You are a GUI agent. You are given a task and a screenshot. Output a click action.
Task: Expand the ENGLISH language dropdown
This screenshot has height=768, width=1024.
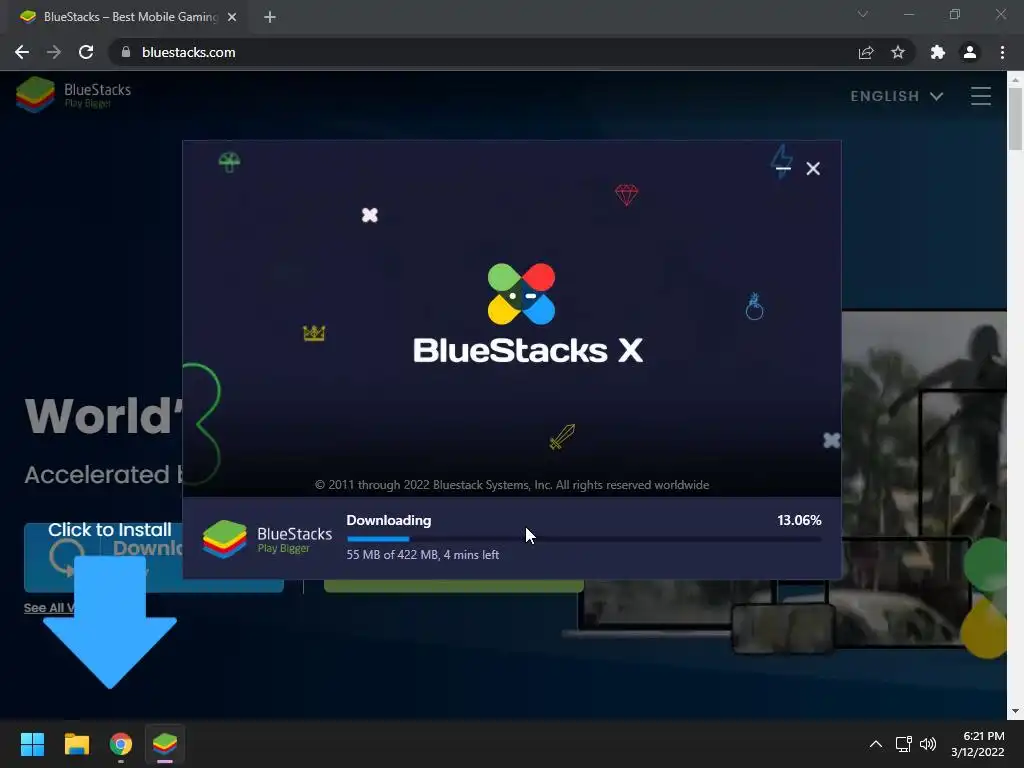(x=897, y=96)
